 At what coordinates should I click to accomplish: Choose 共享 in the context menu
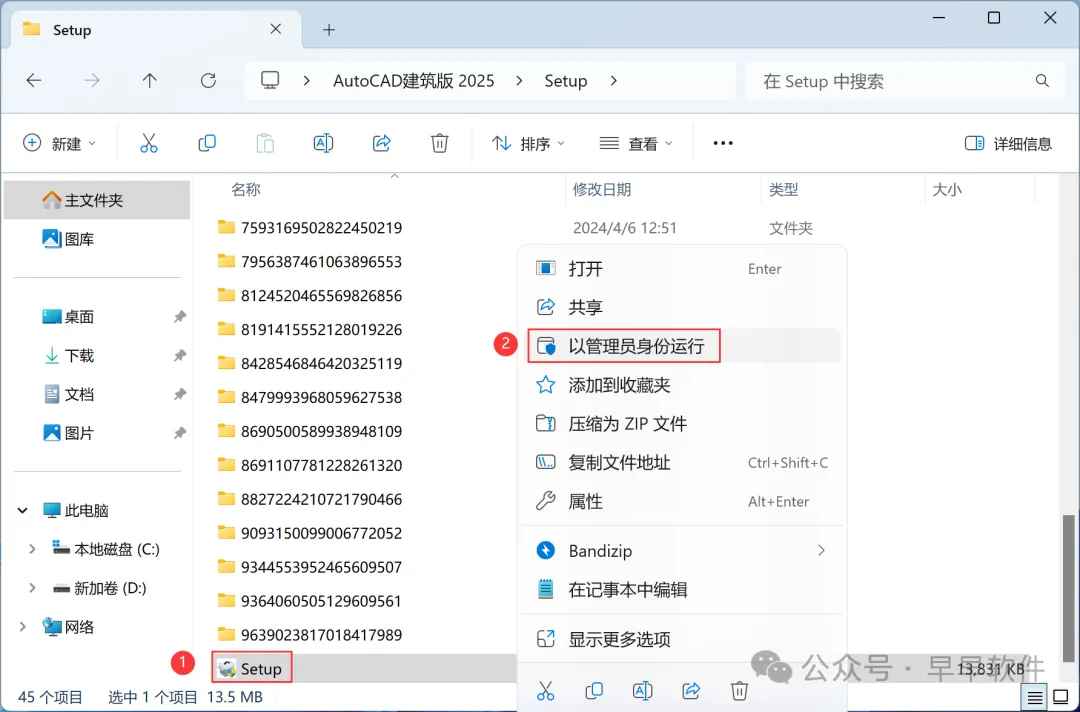682,306
